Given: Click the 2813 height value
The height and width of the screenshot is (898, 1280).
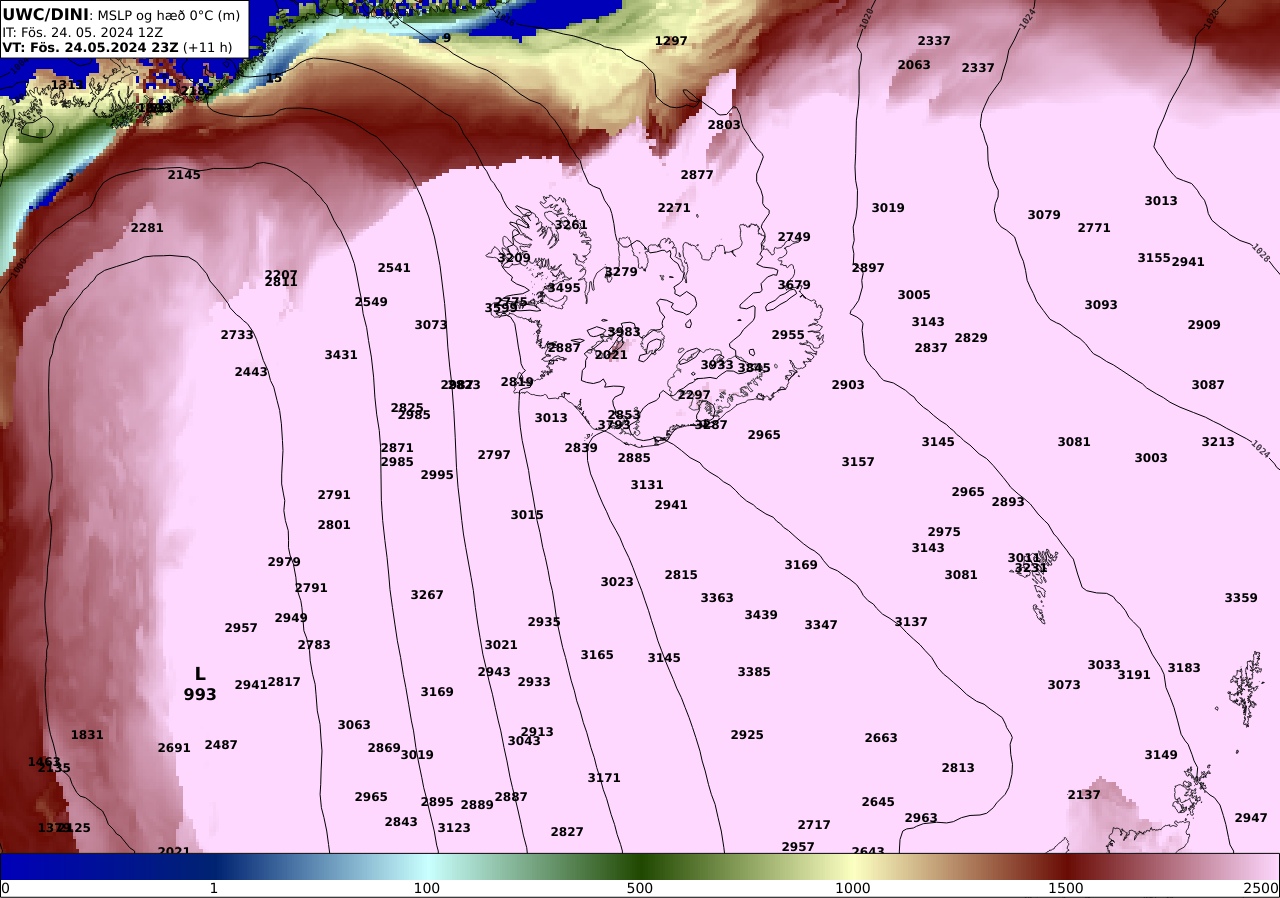Looking at the screenshot, I should (x=958, y=768).
